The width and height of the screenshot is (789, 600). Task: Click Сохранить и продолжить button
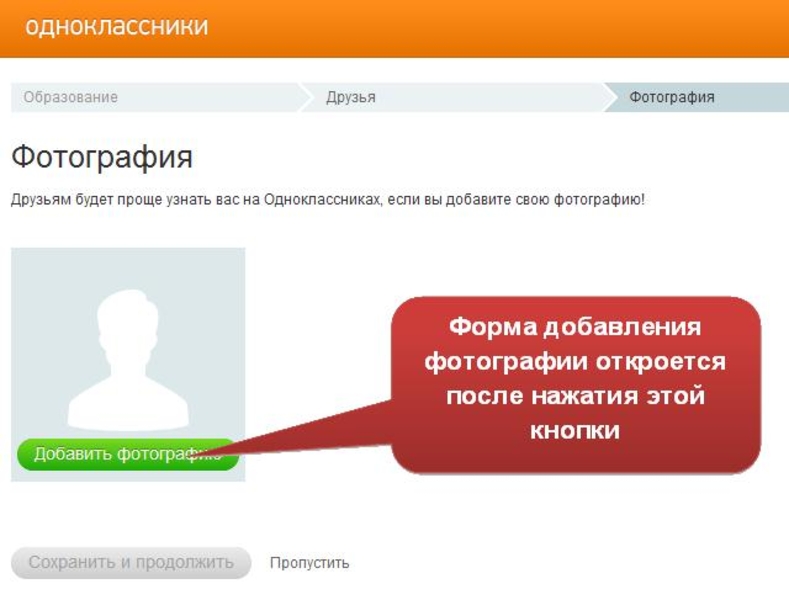pos(131,562)
